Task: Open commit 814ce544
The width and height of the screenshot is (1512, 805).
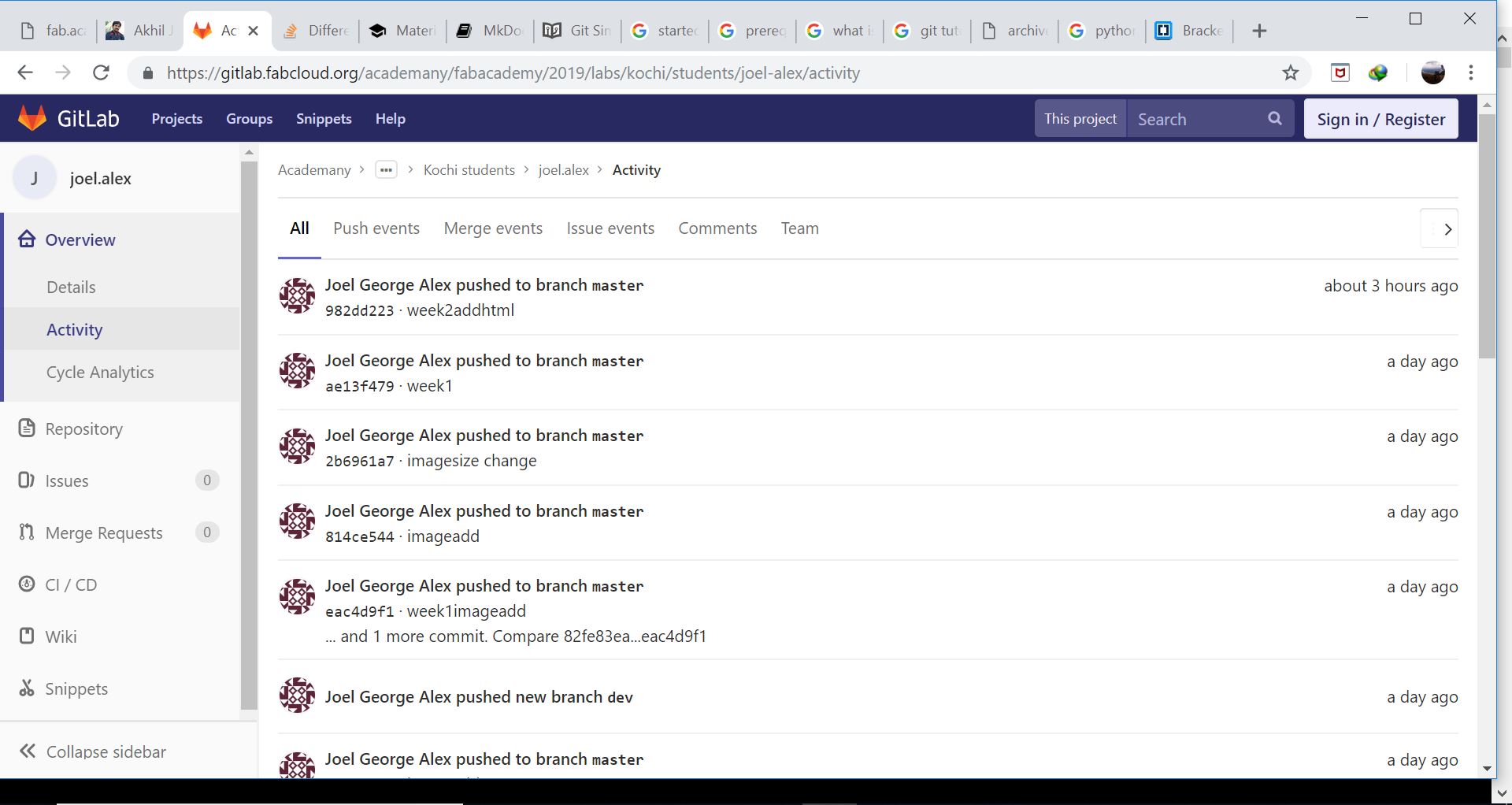Action: (x=360, y=536)
